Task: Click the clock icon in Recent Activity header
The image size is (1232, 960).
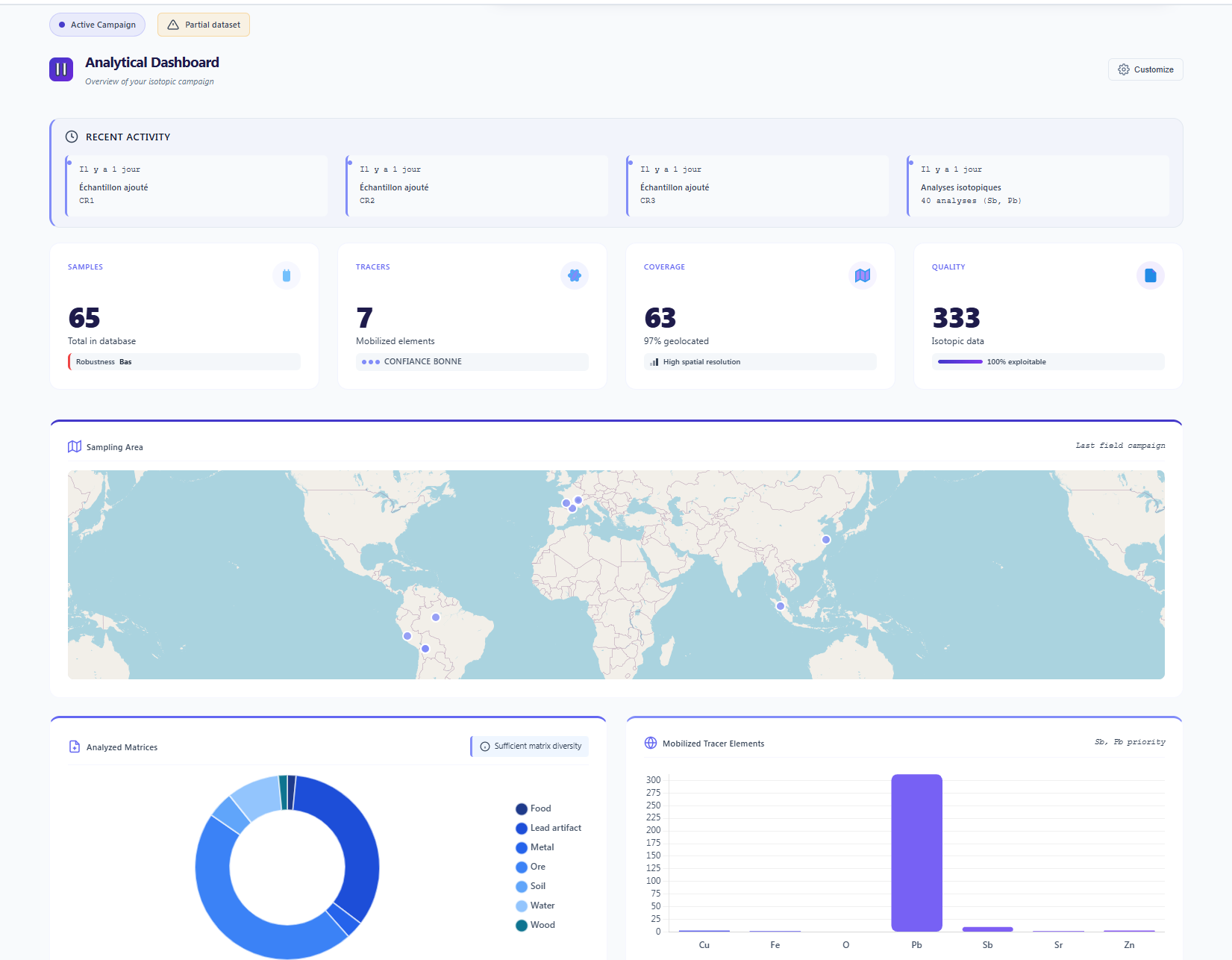Action: (72, 137)
